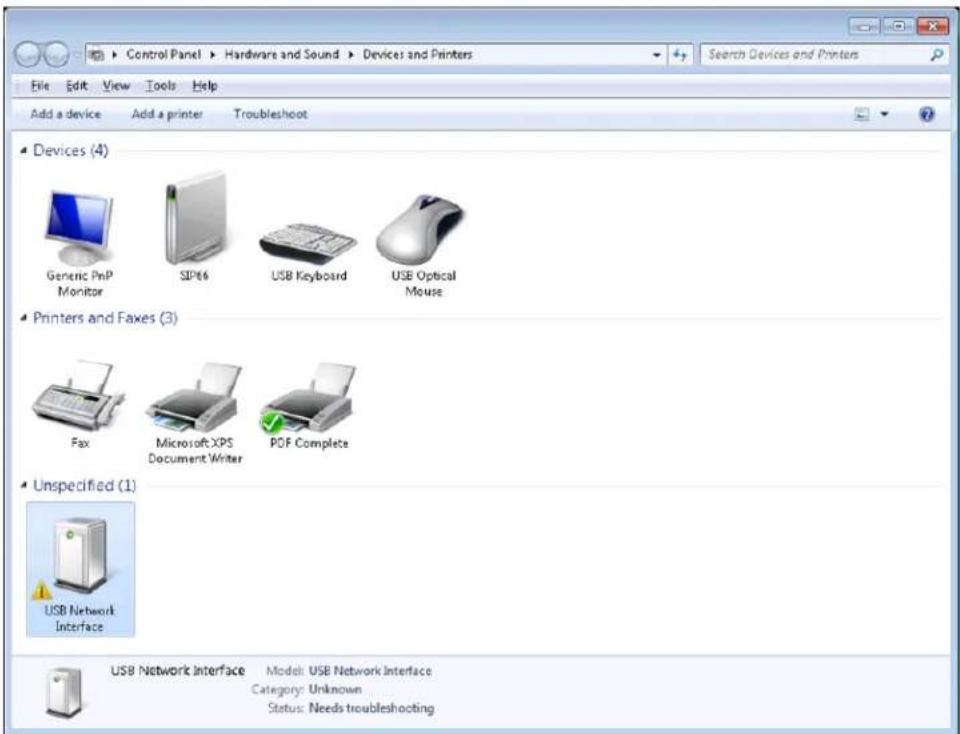
Task: Expand arrow after Hardware and Sound breadcrumb
Action: coord(351,54)
